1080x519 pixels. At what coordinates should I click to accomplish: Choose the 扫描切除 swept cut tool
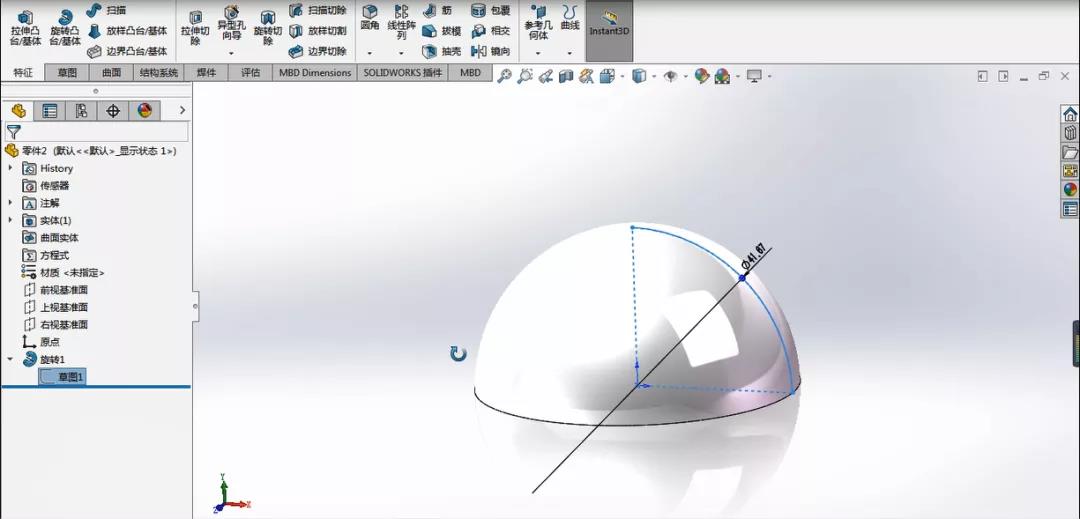(x=318, y=10)
